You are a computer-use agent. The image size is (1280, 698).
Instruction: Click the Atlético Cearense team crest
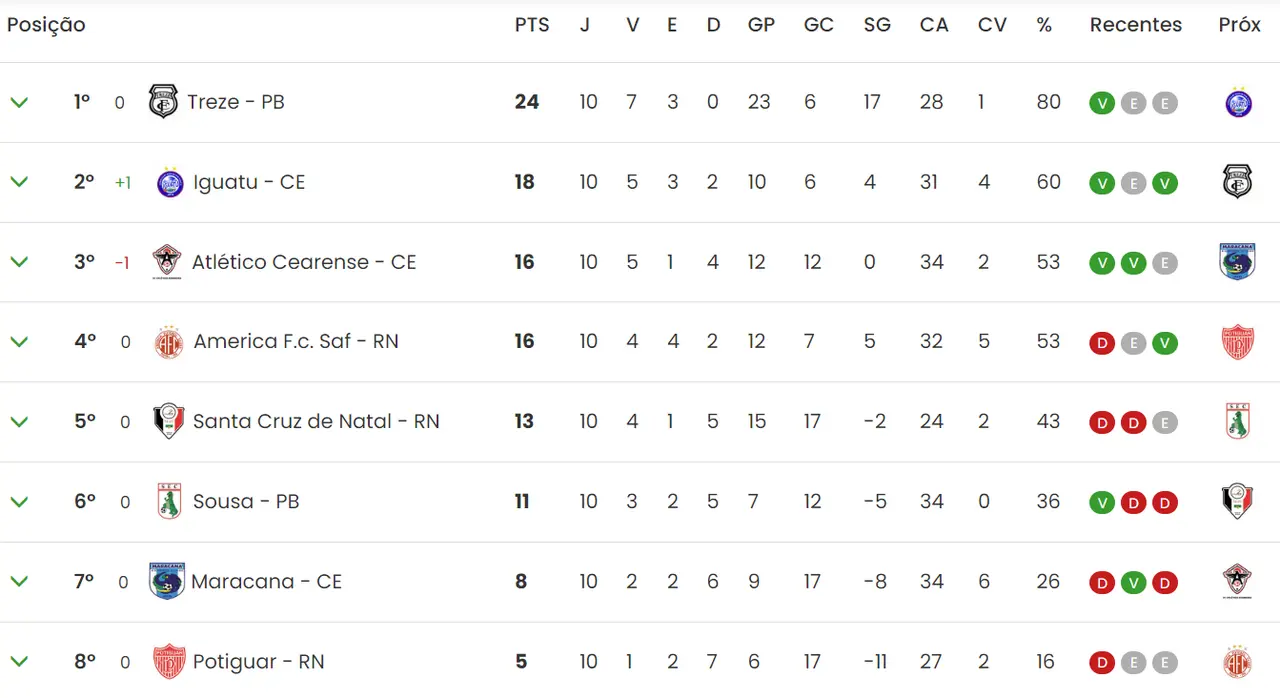pyautogui.click(x=167, y=262)
